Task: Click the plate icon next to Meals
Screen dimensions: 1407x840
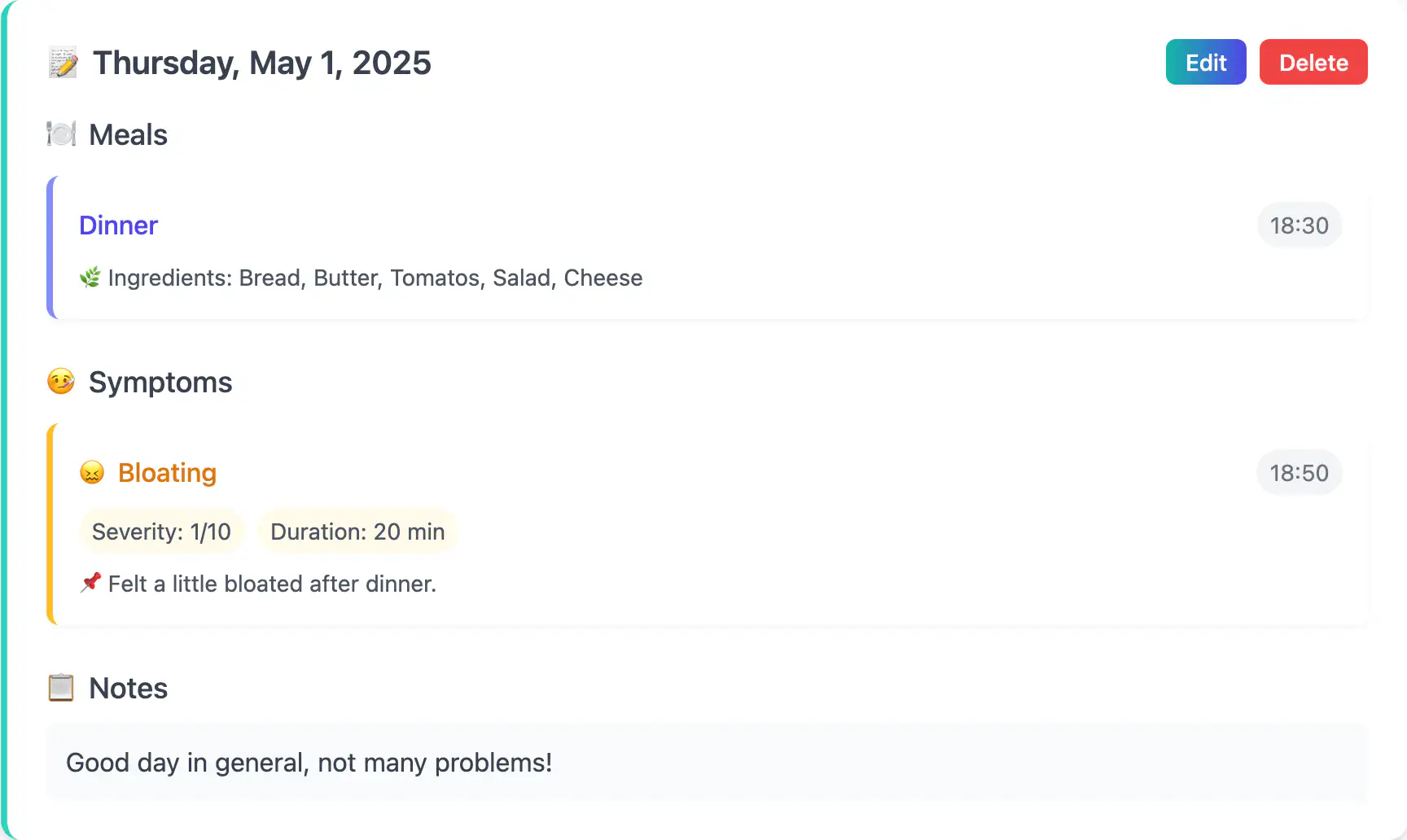Action: pos(61,133)
